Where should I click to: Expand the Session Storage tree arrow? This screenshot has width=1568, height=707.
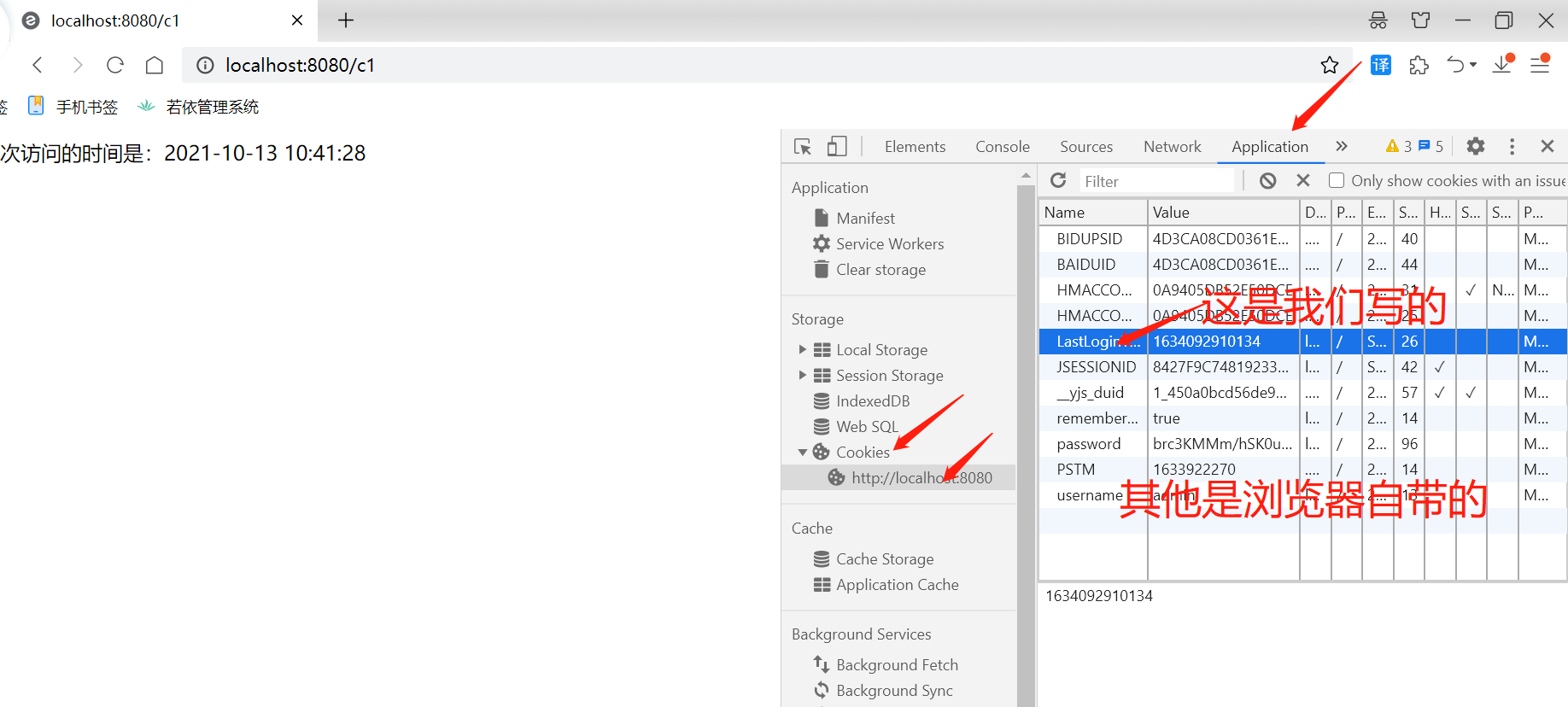tap(802, 375)
